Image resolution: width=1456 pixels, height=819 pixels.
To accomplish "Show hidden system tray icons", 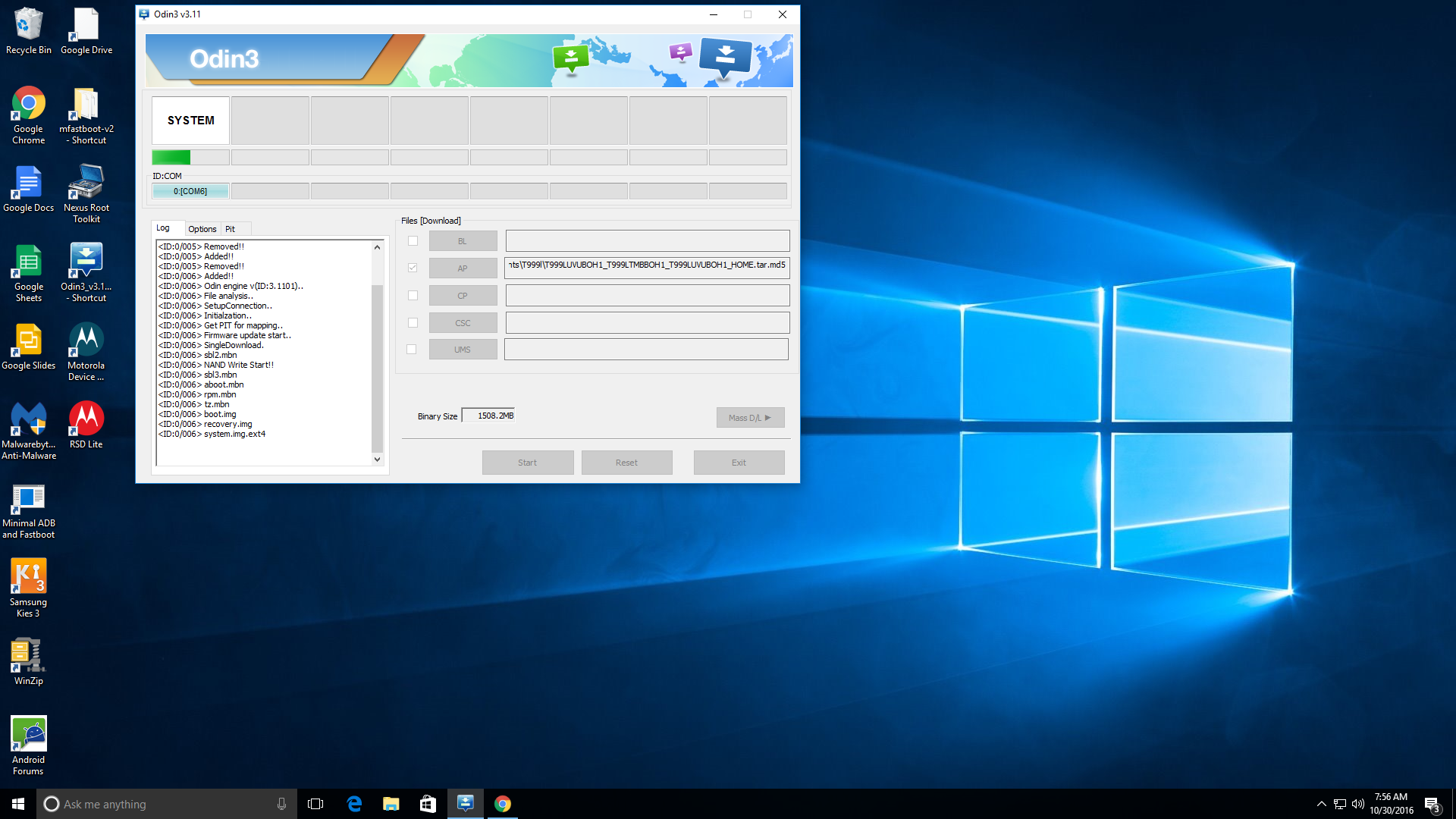I will (x=1321, y=804).
